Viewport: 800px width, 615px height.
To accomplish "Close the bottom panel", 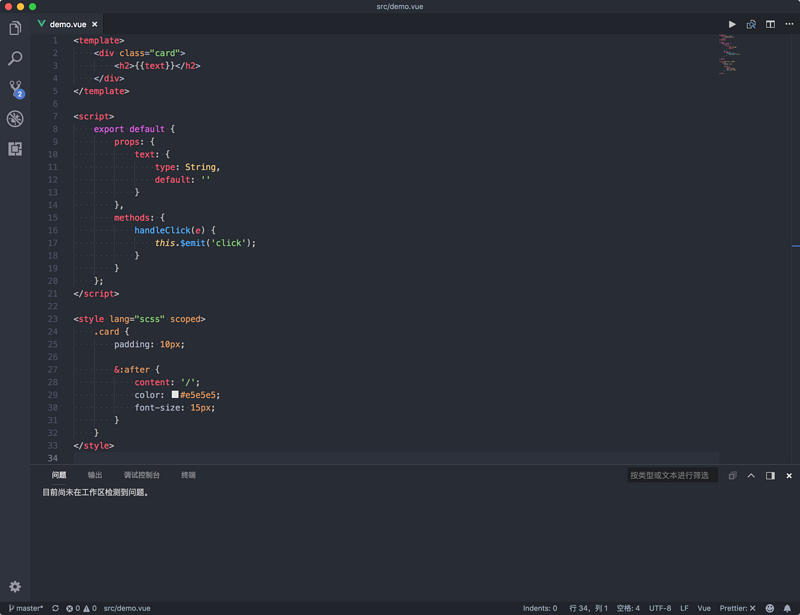I will [x=789, y=475].
